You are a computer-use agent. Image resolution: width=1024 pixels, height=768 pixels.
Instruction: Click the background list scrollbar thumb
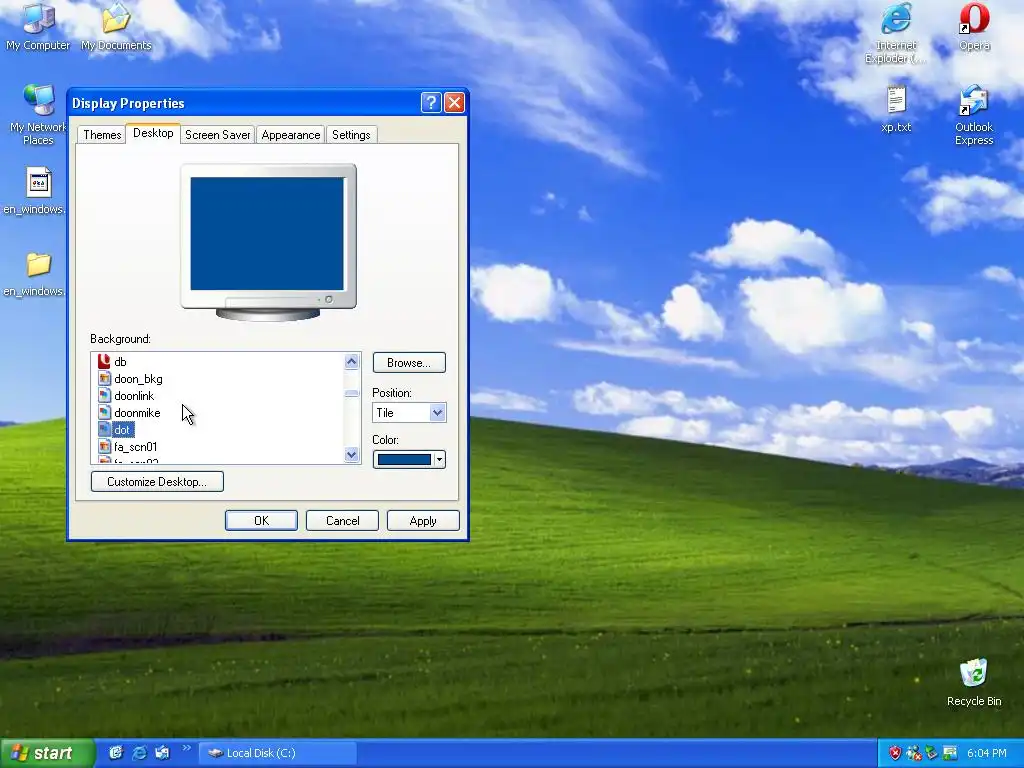[x=352, y=393]
